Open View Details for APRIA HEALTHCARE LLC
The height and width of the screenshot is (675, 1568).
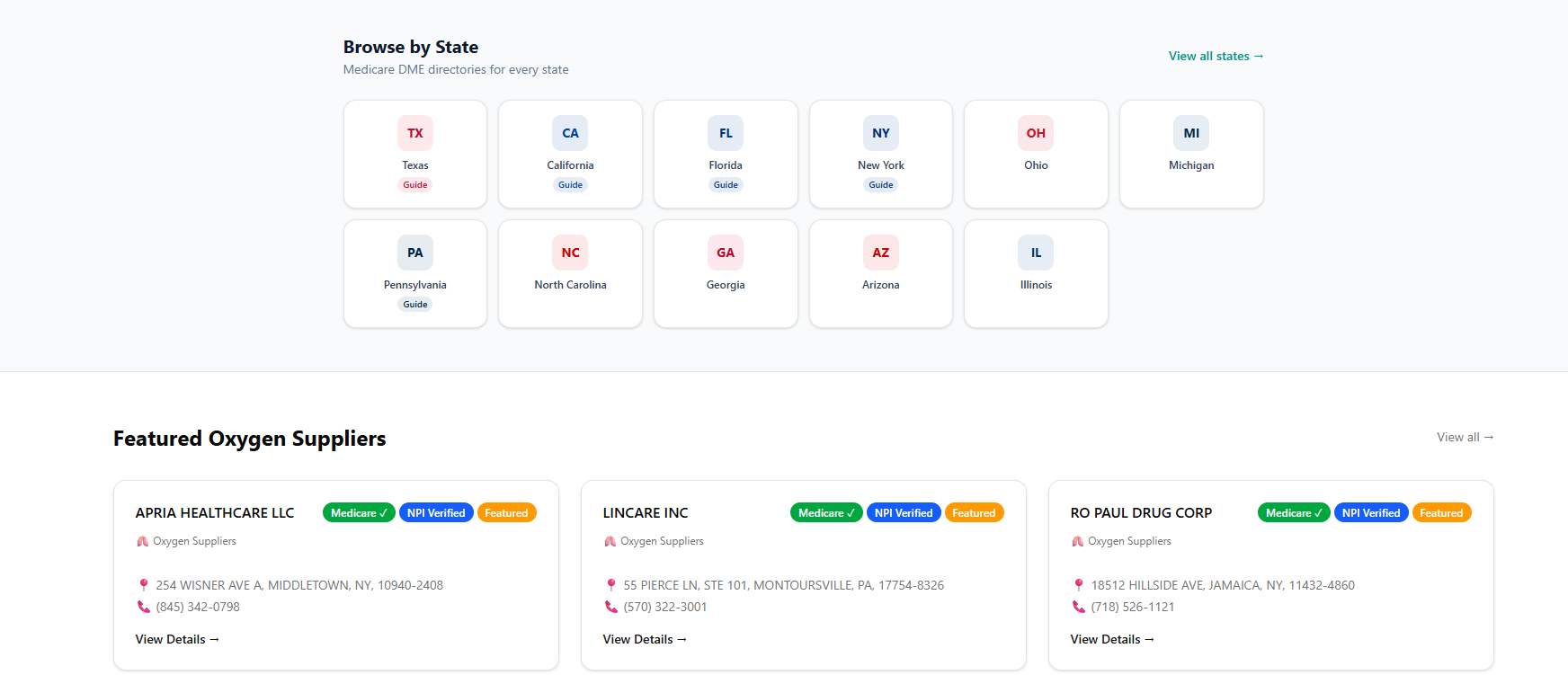pyautogui.click(x=177, y=639)
